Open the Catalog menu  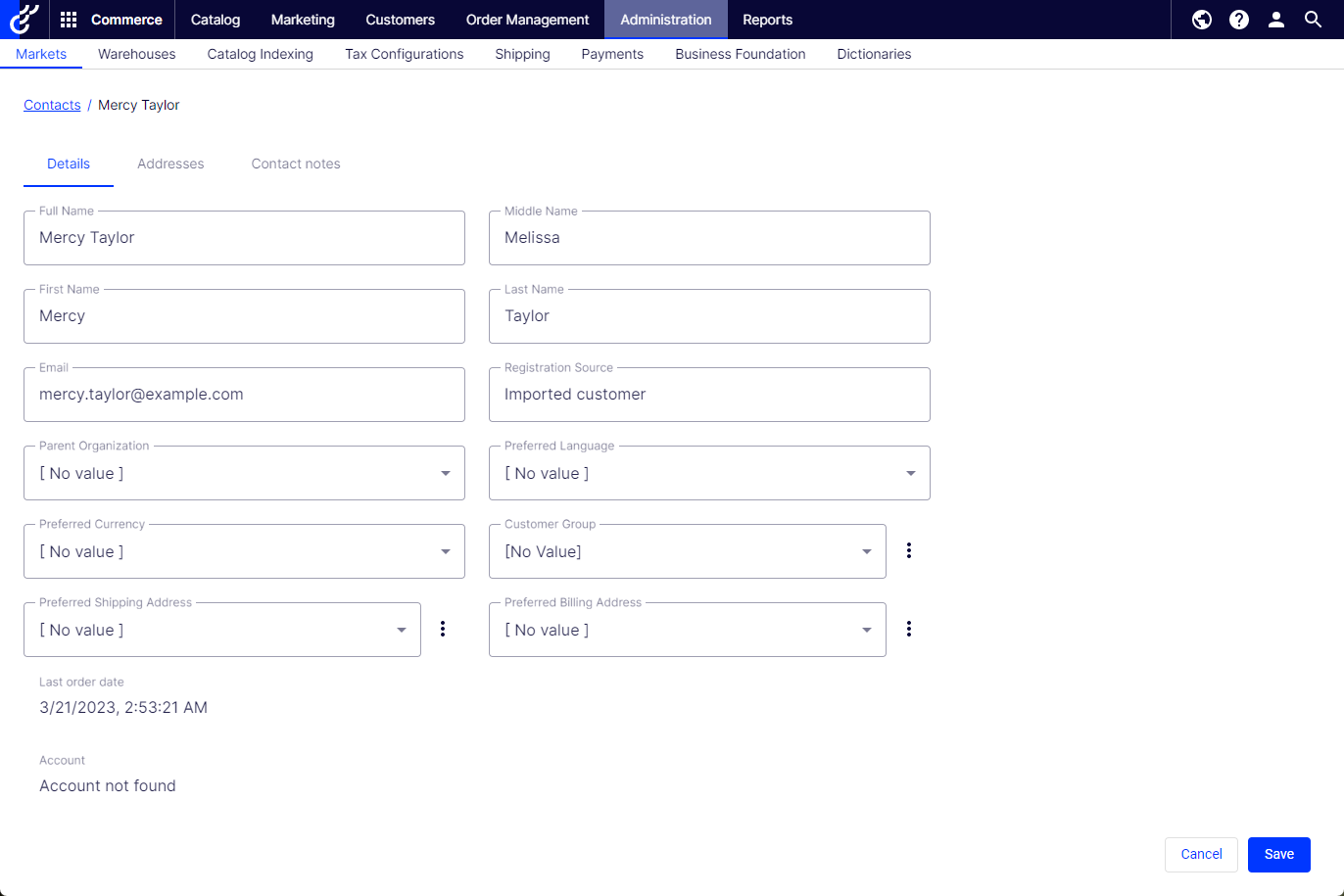coord(216,20)
